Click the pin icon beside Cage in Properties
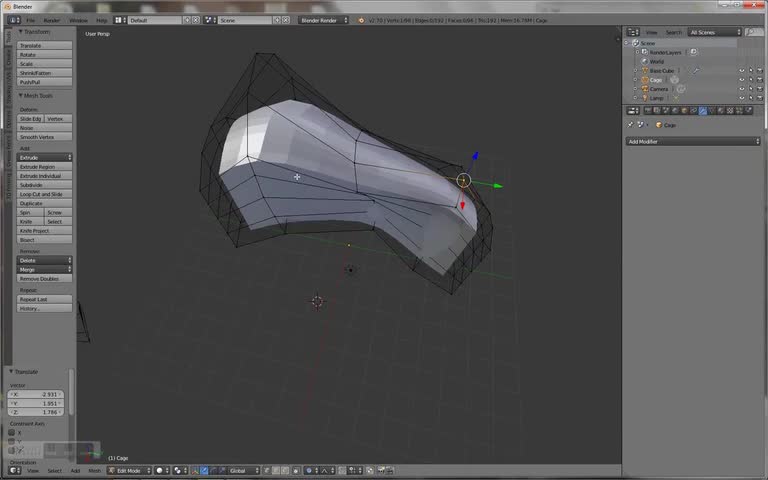Screen dimensions: 768x480 630,125
